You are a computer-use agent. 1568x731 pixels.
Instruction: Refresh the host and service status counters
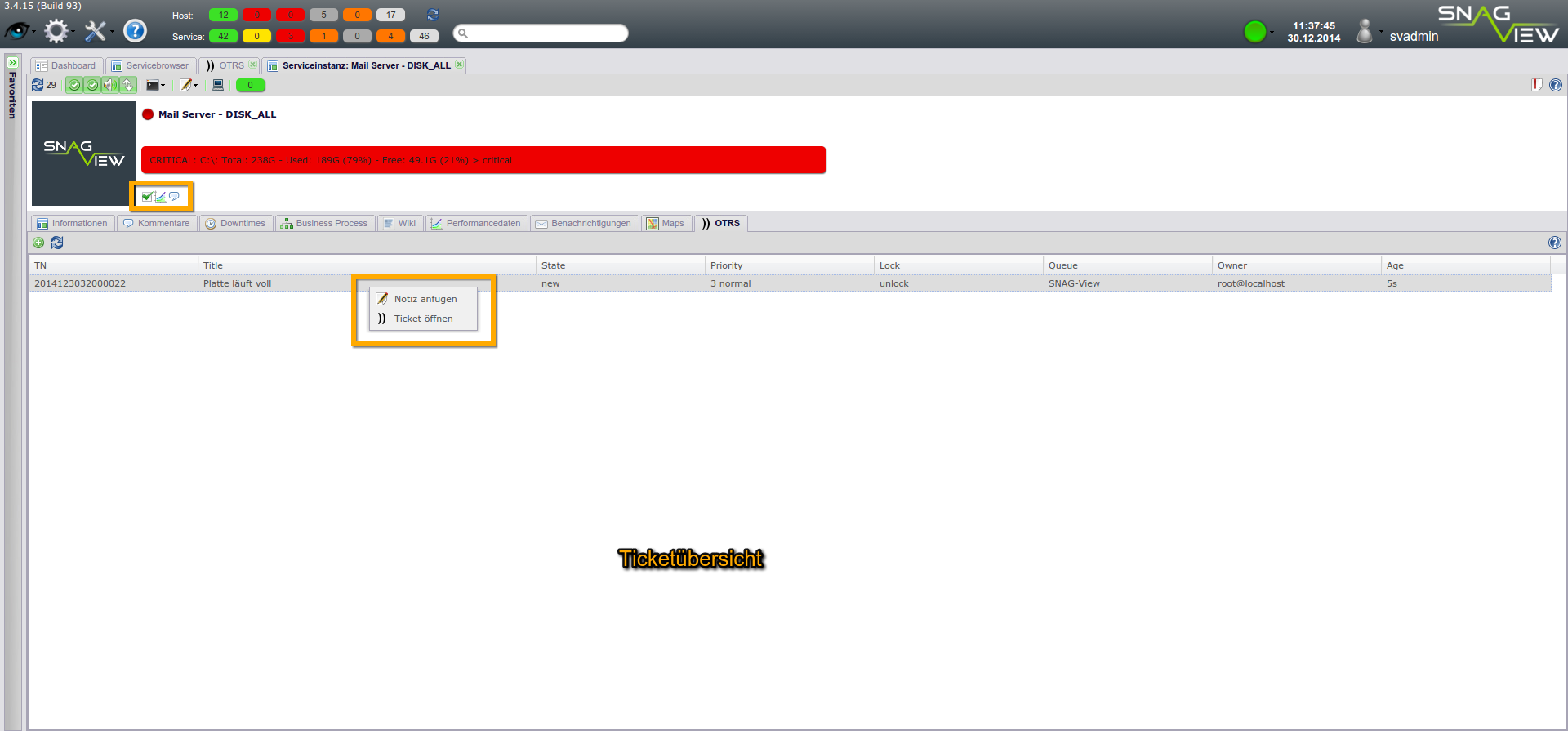tap(433, 15)
